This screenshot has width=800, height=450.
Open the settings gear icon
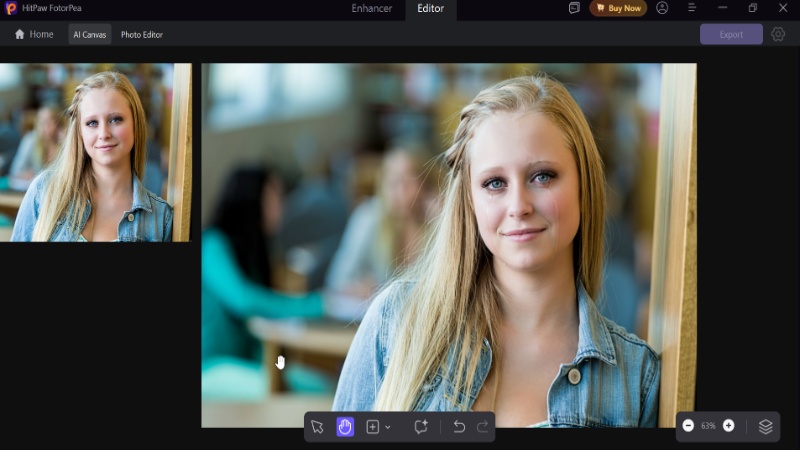click(x=778, y=34)
